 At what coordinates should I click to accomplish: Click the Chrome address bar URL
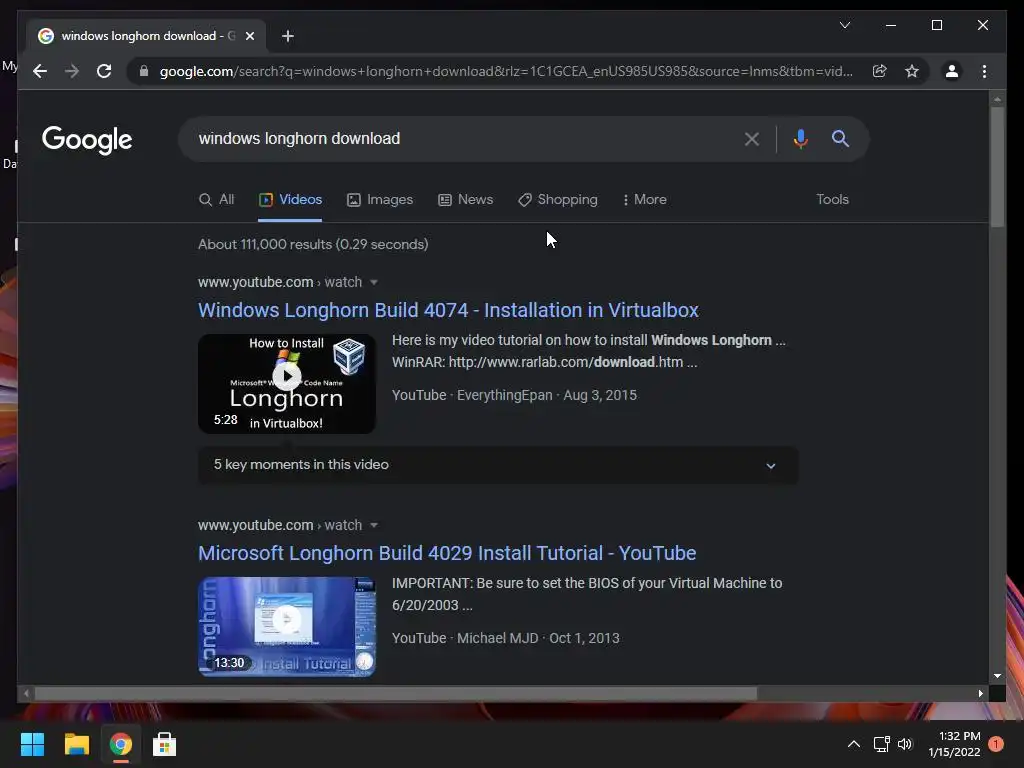coord(506,71)
